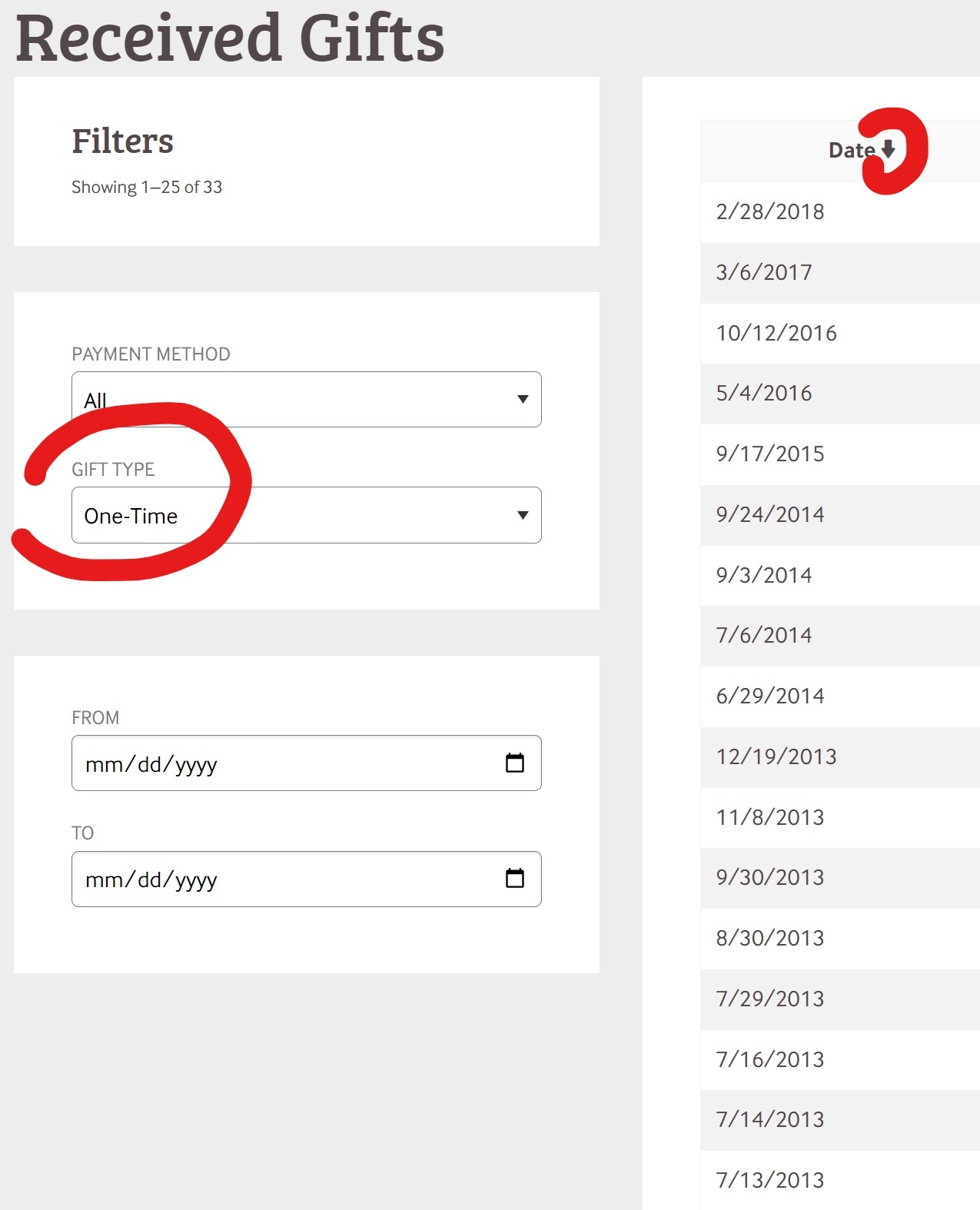This screenshot has width=980, height=1210.
Task: Select the 10/12/2016 gift row
Action: (x=776, y=333)
